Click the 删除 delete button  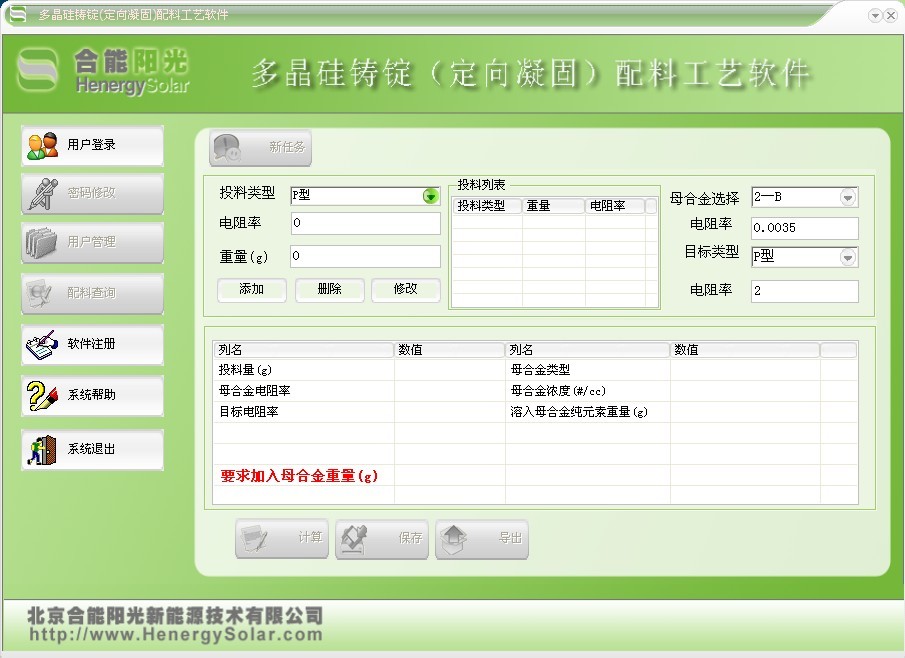330,290
